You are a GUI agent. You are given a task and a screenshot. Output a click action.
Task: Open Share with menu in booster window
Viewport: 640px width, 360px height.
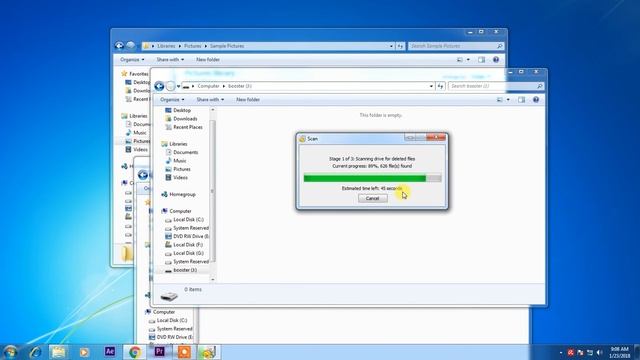[x=210, y=100]
